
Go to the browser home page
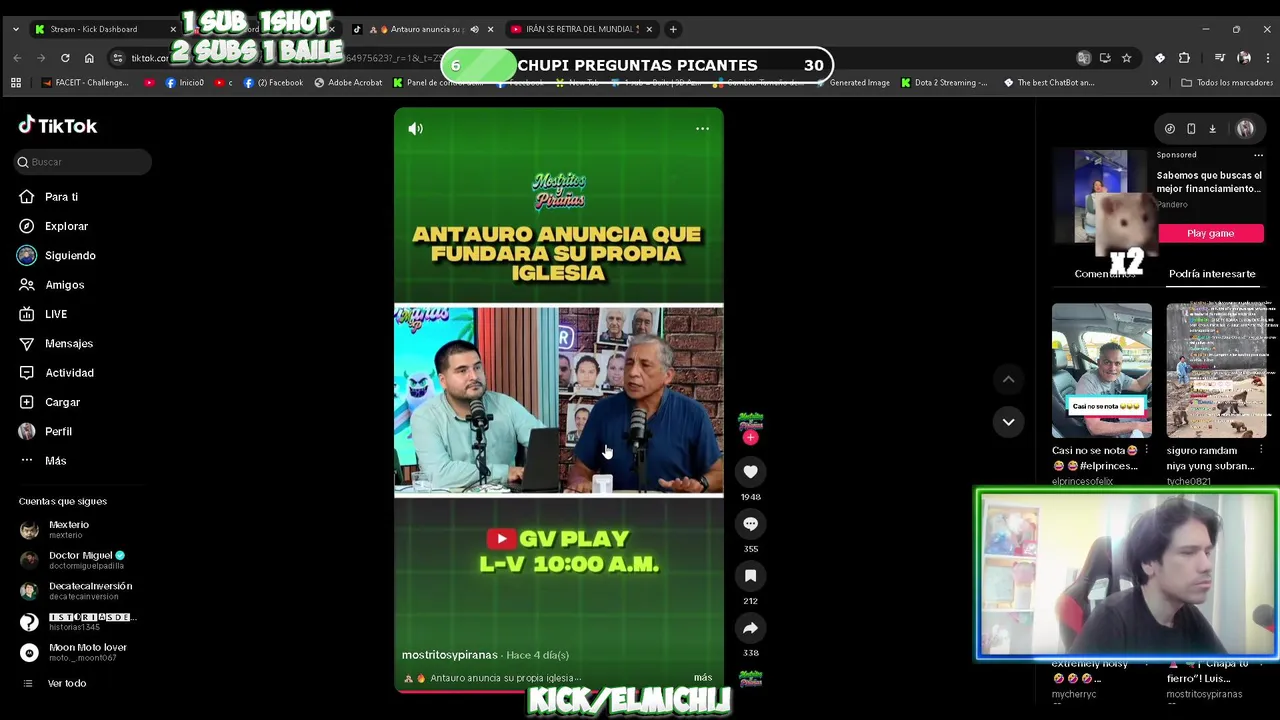(x=89, y=58)
